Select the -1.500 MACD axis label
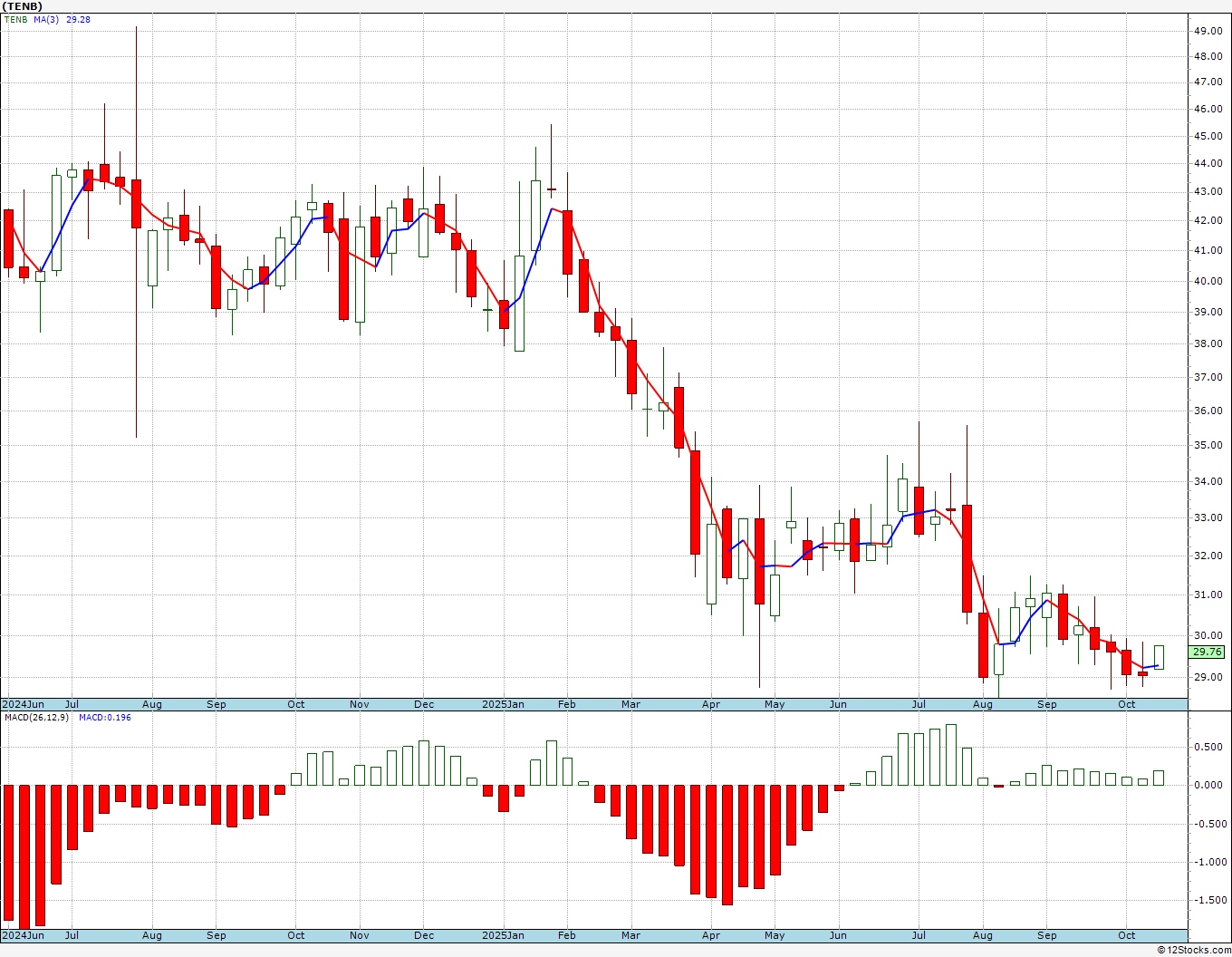The width and height of the screenshot is (1232, 957). click(x=1208, y=900)
